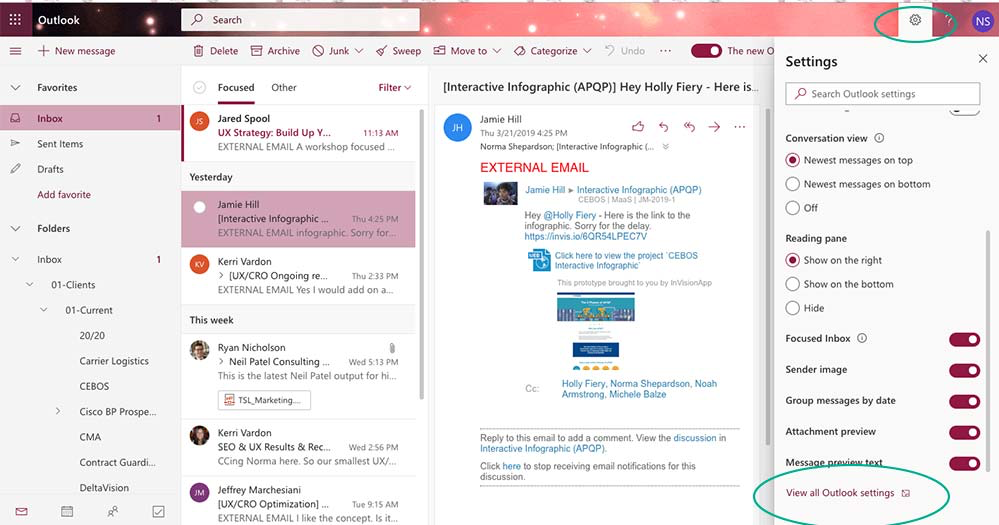Archive the selected message
This screenshot has width=999, height=525.
tap(275, 51)
